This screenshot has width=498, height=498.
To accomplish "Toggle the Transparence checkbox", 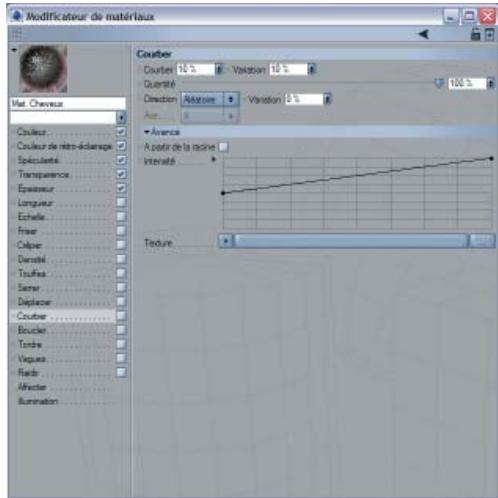I will point(121,174).
